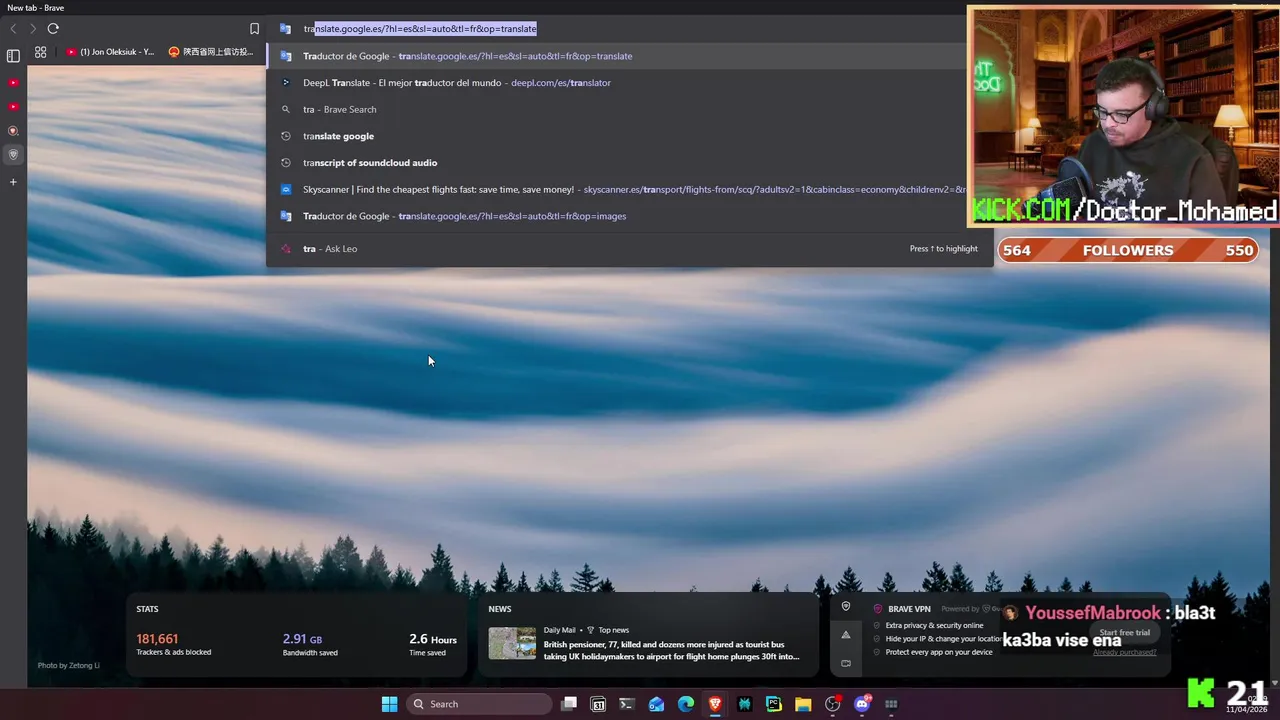The image size is (1280, 720).
Task: Choose 'tra - Ask Leo' suggestion
Action: (630, 249)
